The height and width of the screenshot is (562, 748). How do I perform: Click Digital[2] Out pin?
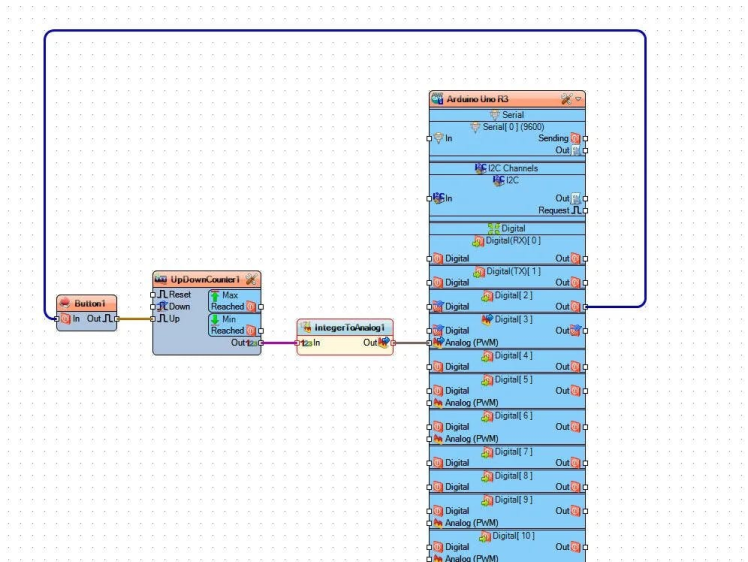click(585, 307)
